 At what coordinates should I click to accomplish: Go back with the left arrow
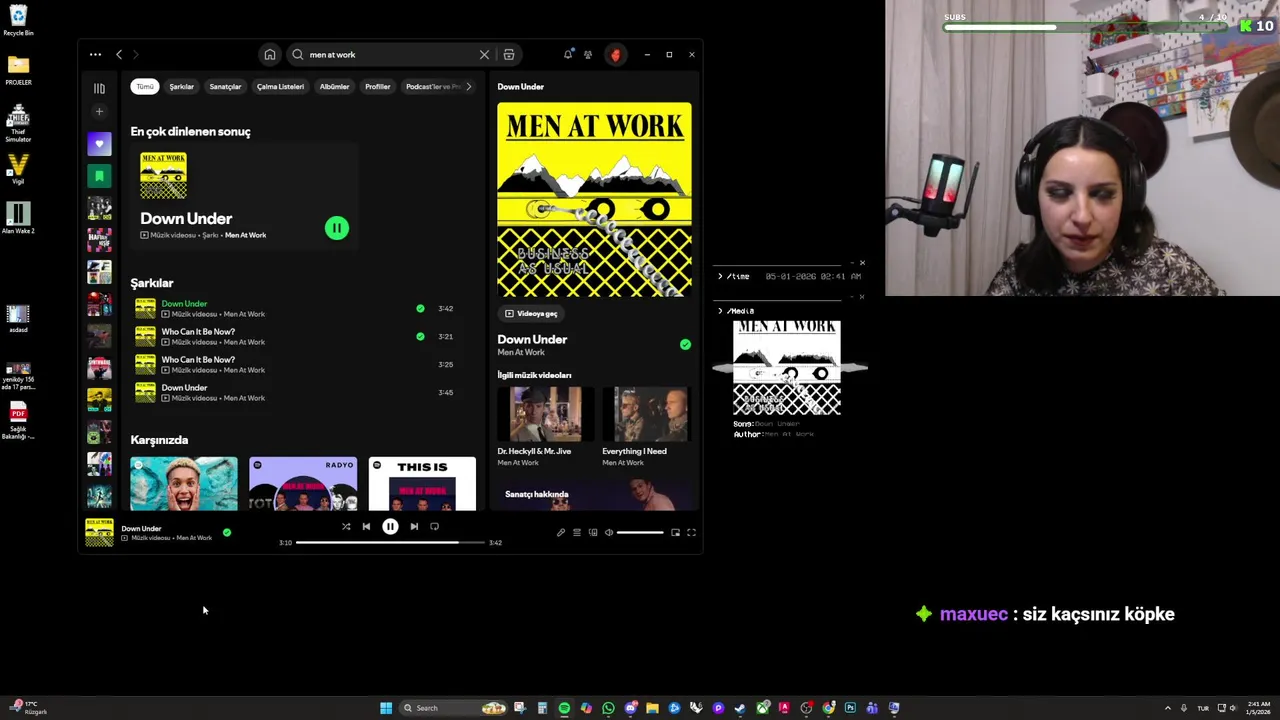[x=119, y=55]
